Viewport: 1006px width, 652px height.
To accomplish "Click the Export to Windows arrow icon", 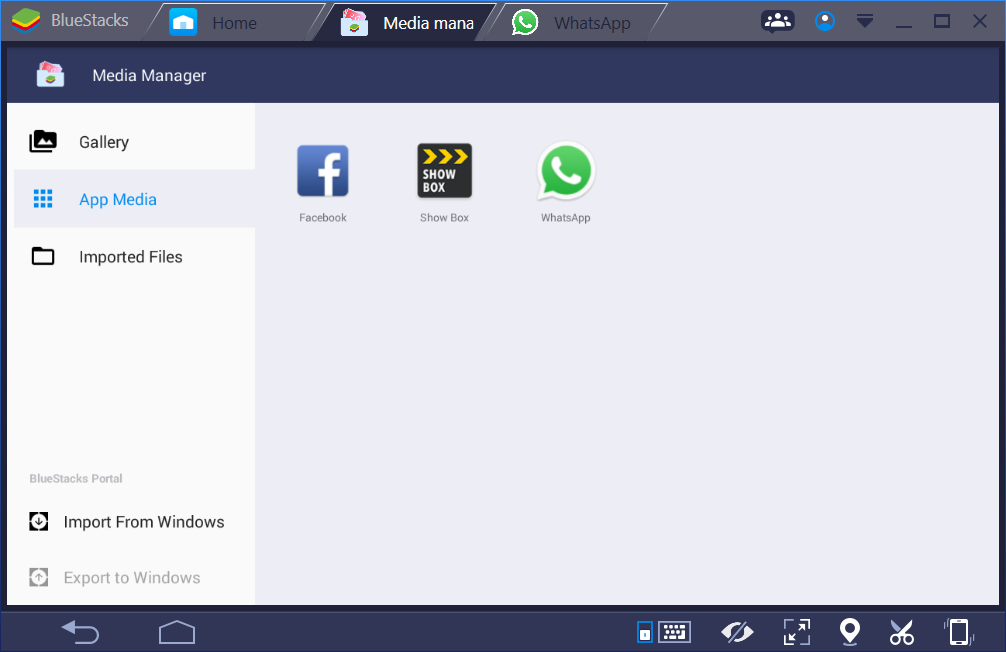I will coord(38,577).
